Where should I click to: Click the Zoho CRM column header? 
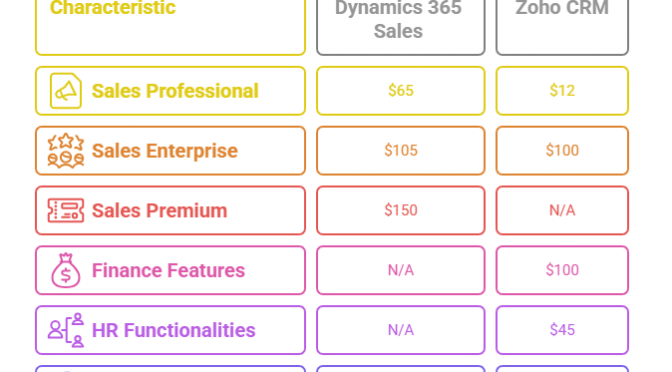point(562,26)
